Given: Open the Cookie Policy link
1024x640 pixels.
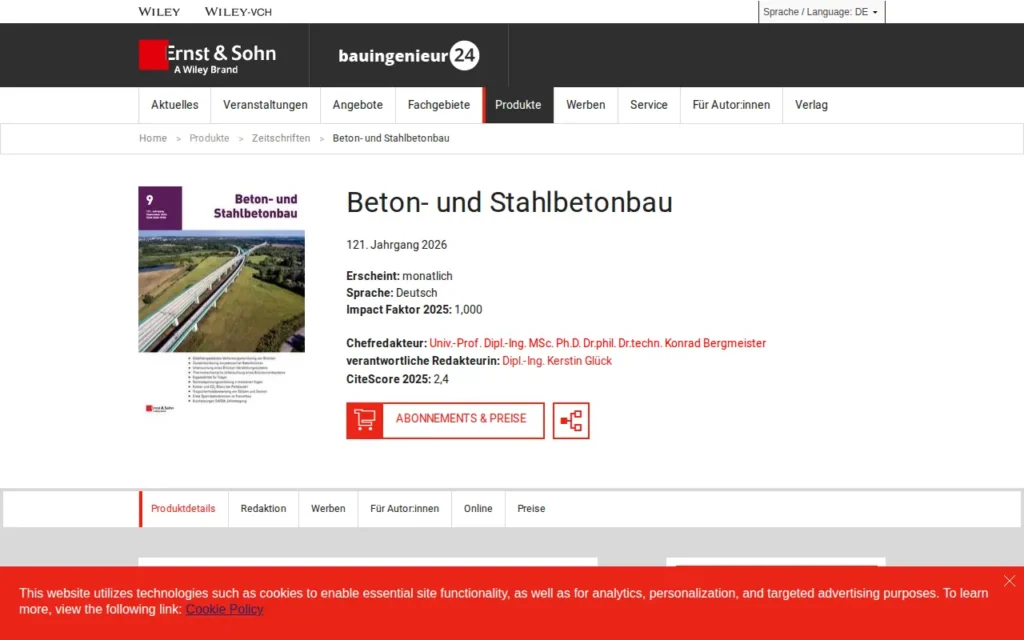Looking at the screenshot, I should click(x=225, y=609).
